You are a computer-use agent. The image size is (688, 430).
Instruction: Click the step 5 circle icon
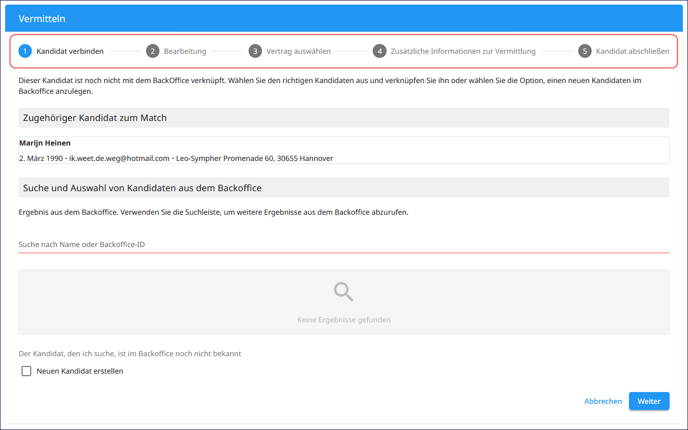584,51
